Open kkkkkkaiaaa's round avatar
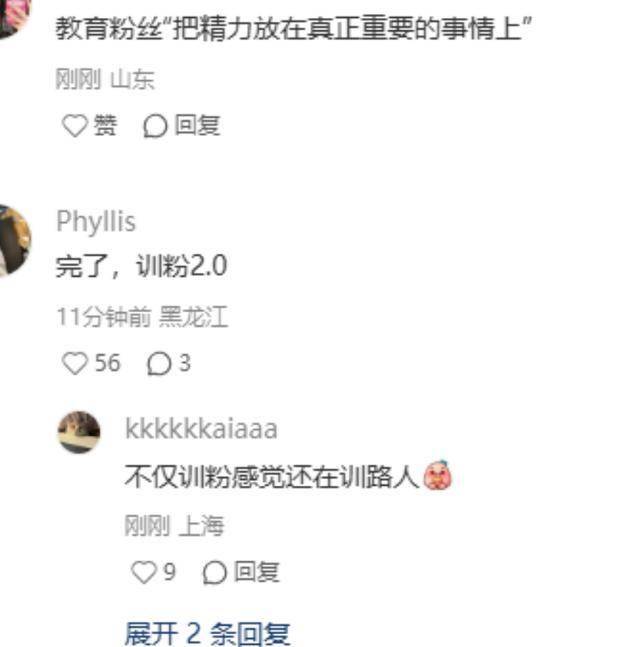The image size is (640, 647). [x=79, y=432]
